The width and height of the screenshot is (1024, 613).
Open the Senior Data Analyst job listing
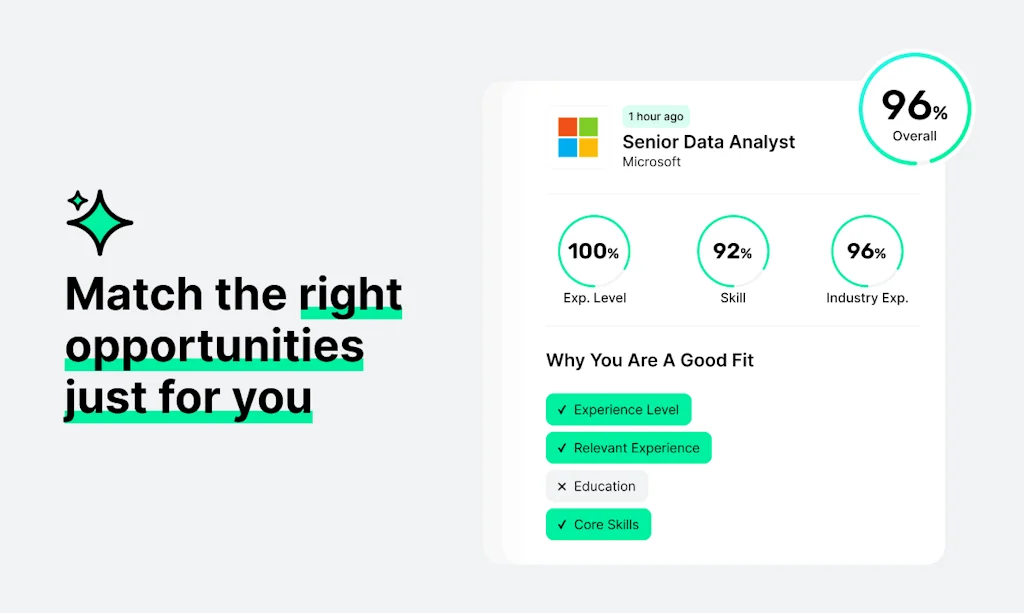(708, 142)
